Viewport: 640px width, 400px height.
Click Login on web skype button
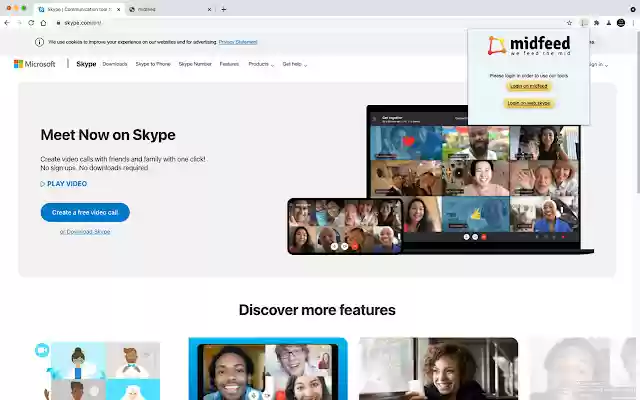pos(529,103)
